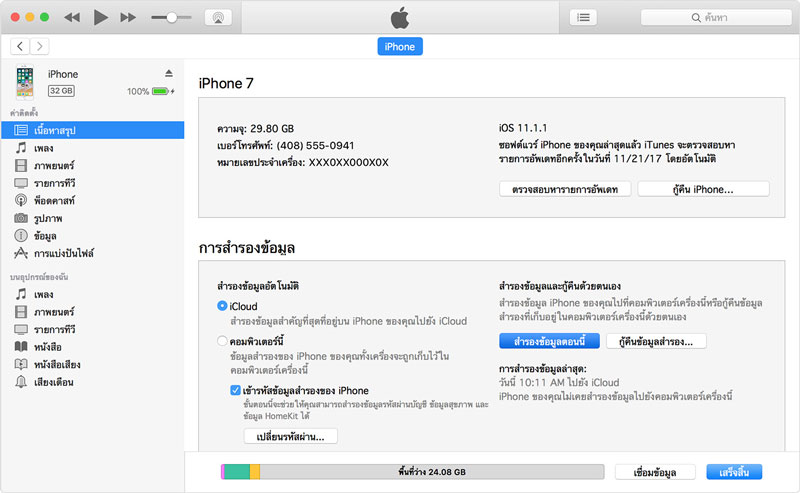The width and height of the screenshot is (800, 493).
Task: Select the คอมพิวเตอร์นี้ radio button
Action: tap(222, 340)
